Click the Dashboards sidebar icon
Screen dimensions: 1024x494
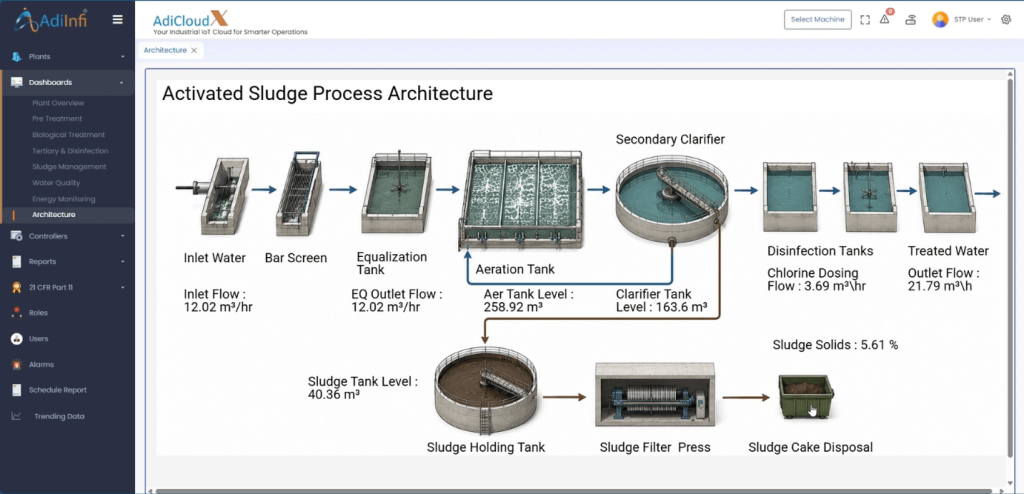[16, 82]
